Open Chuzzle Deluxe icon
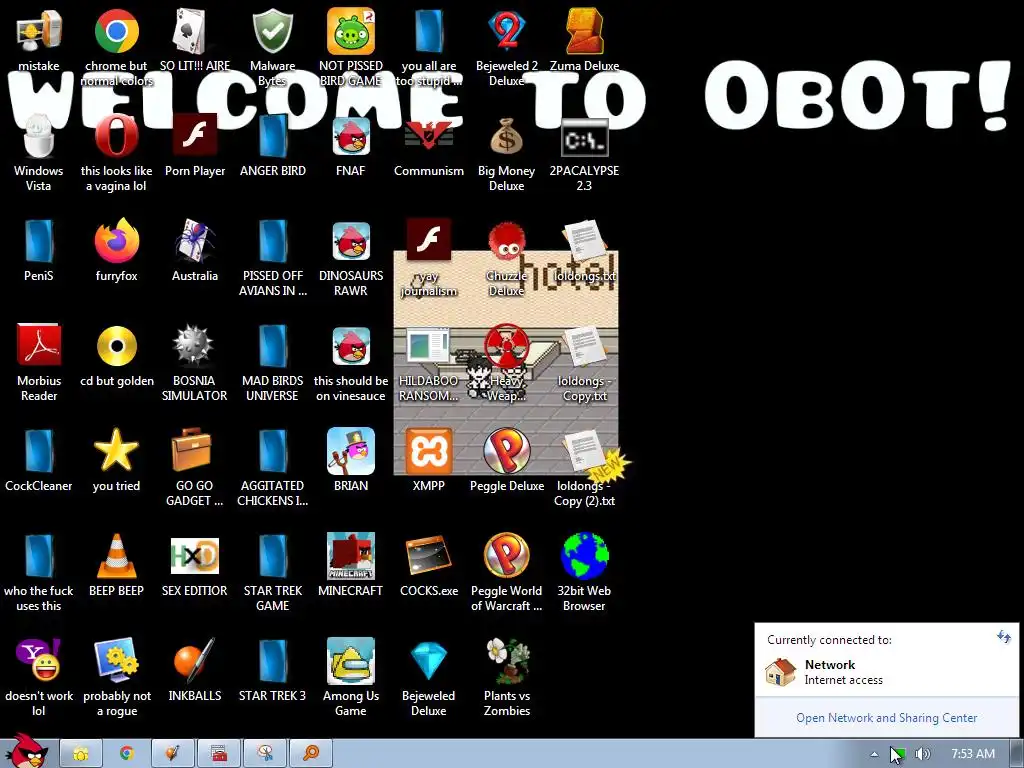The height and width of the screenshot is (768, 1024). (x=506, y=241)
